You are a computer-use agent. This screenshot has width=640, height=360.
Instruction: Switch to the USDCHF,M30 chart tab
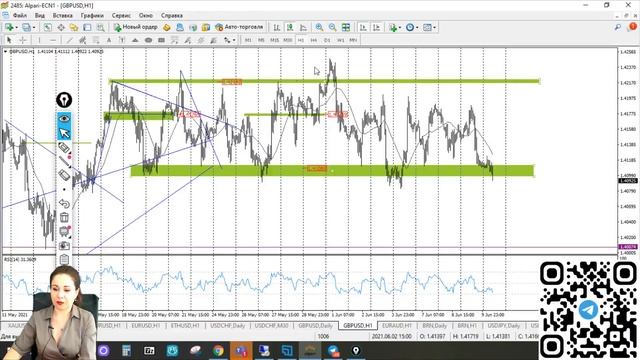[271, 326]
